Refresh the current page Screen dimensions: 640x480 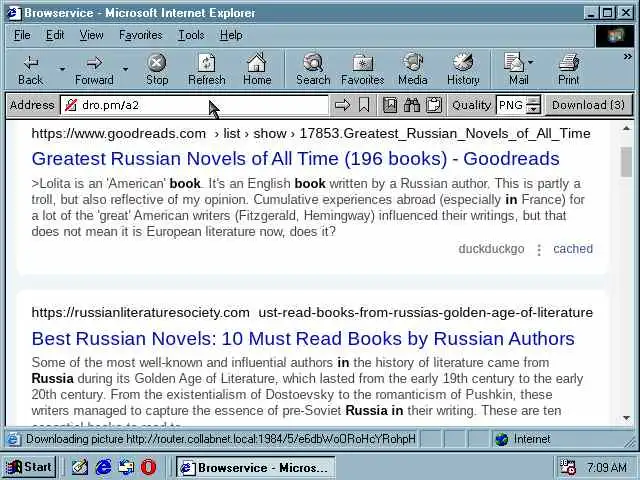click(x=207, y=70)
